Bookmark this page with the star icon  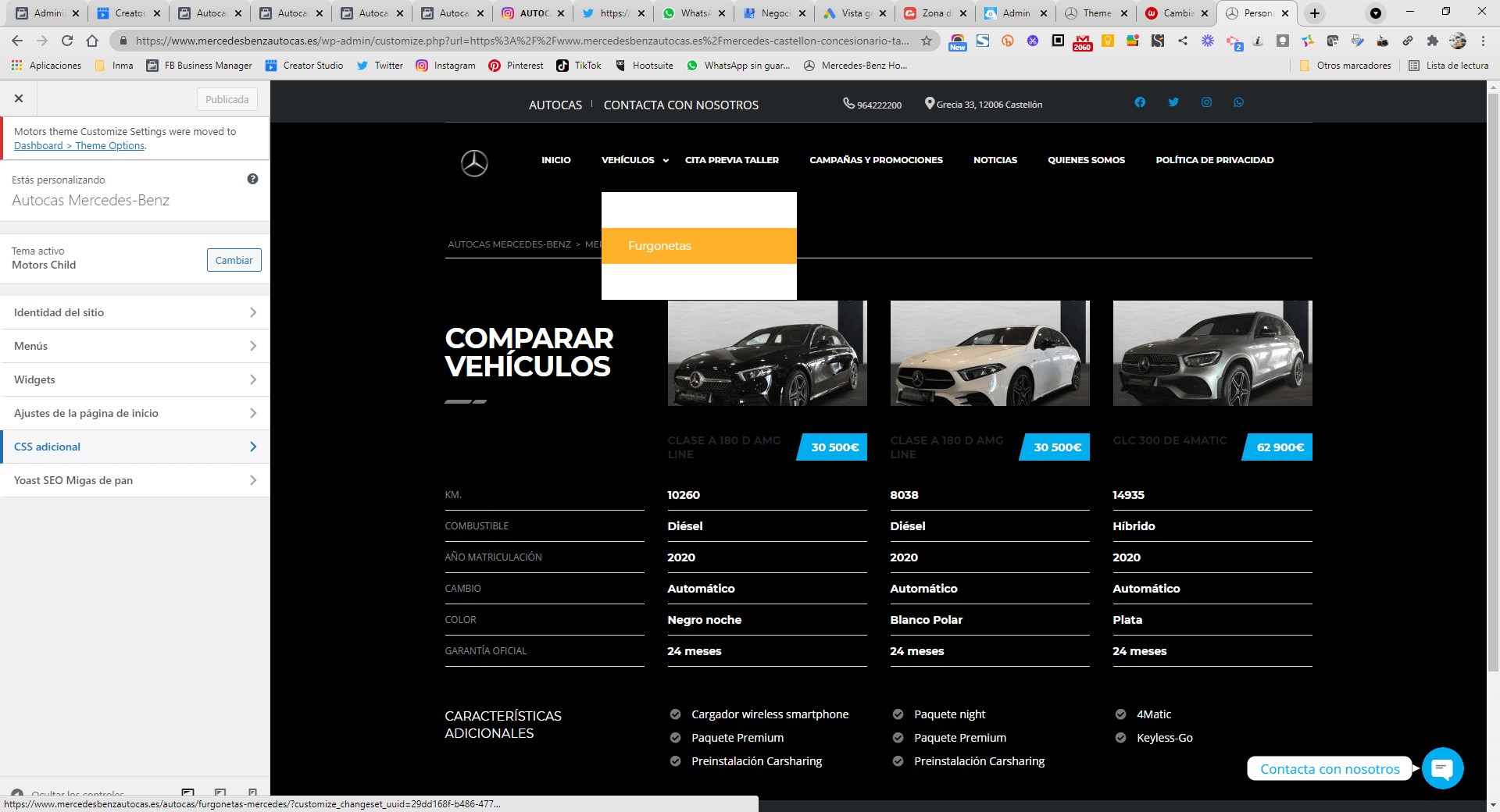(x=927, y=41)
